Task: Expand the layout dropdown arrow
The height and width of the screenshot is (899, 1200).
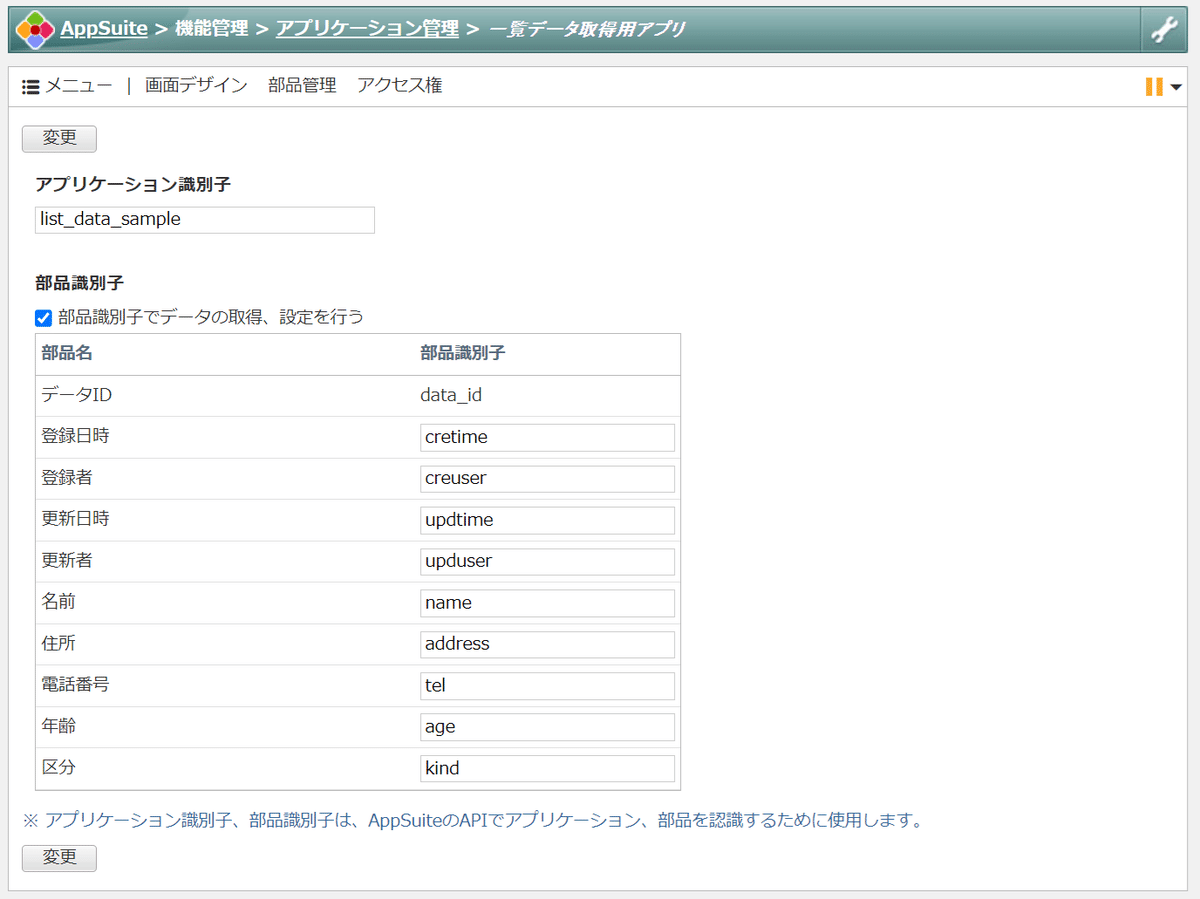Action: (1176, 87)
